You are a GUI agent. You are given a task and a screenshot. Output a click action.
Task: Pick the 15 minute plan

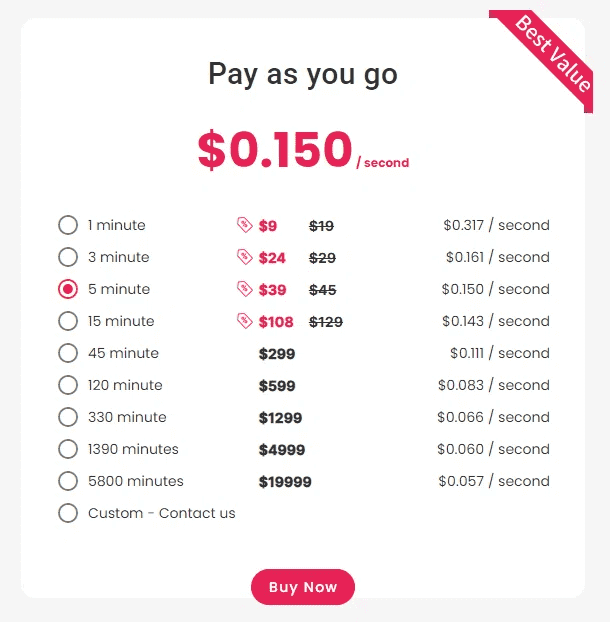tap(68, 321)
